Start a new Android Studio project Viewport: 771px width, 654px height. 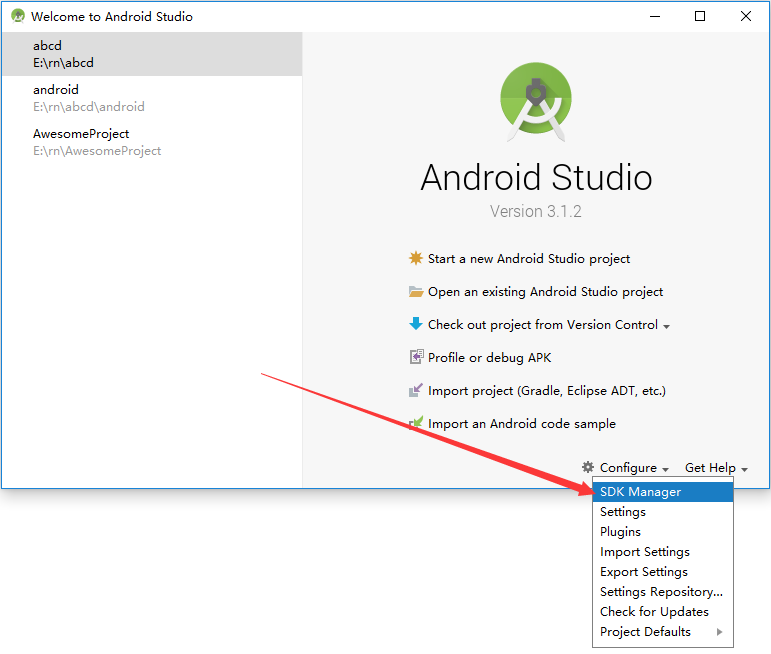tap(529, 258)
